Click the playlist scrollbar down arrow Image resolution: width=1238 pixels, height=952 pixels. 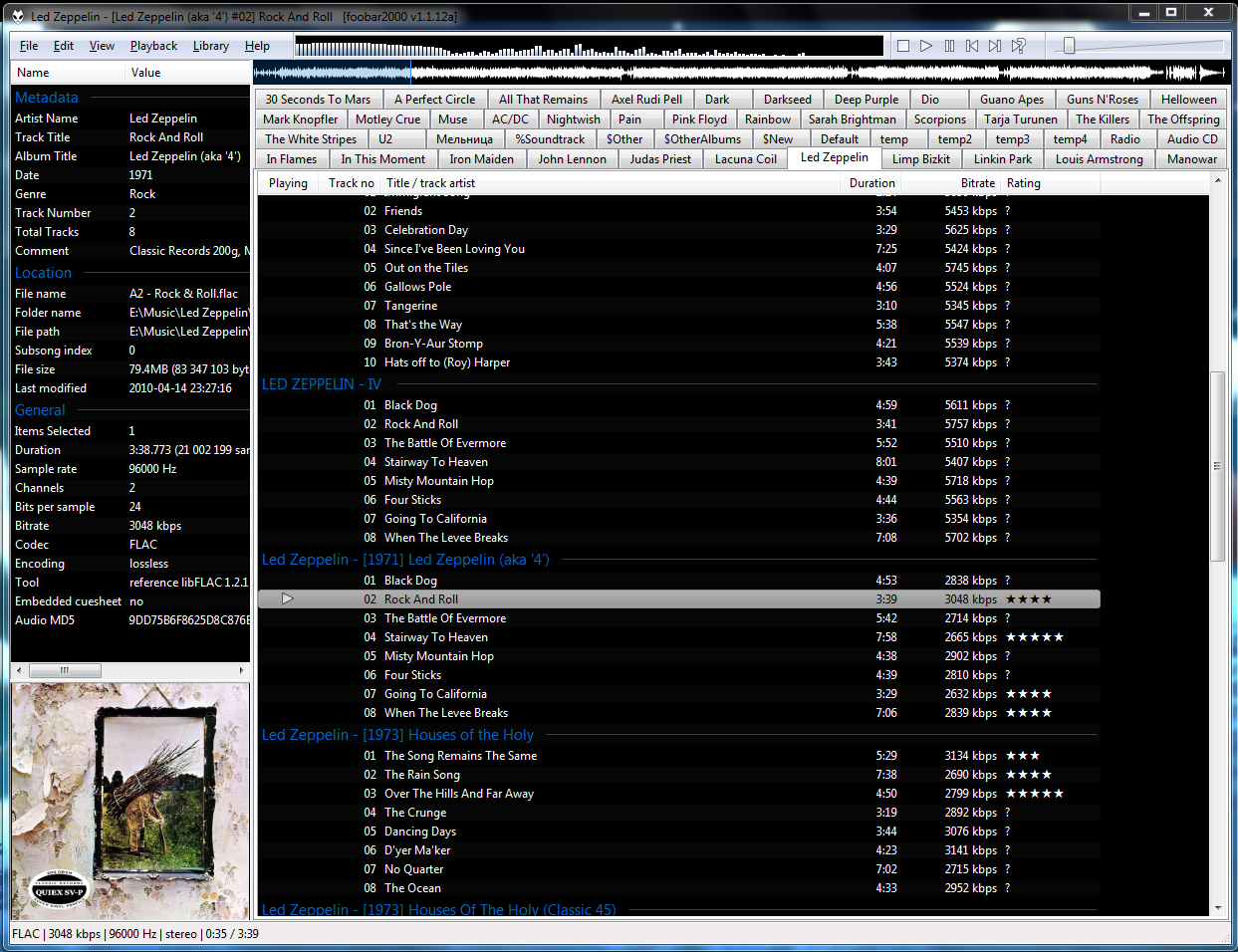pyautogui.click(x=1217, y=909)
